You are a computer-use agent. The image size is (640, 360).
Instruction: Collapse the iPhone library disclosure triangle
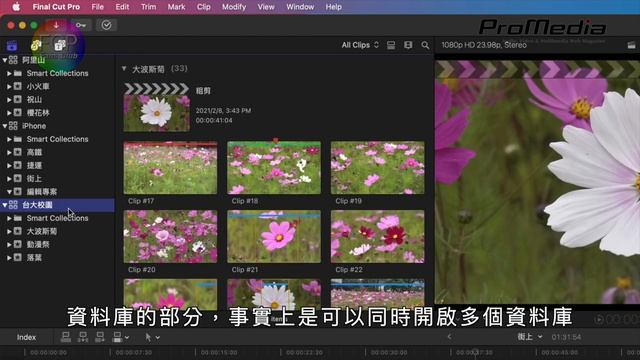(4, 126)
